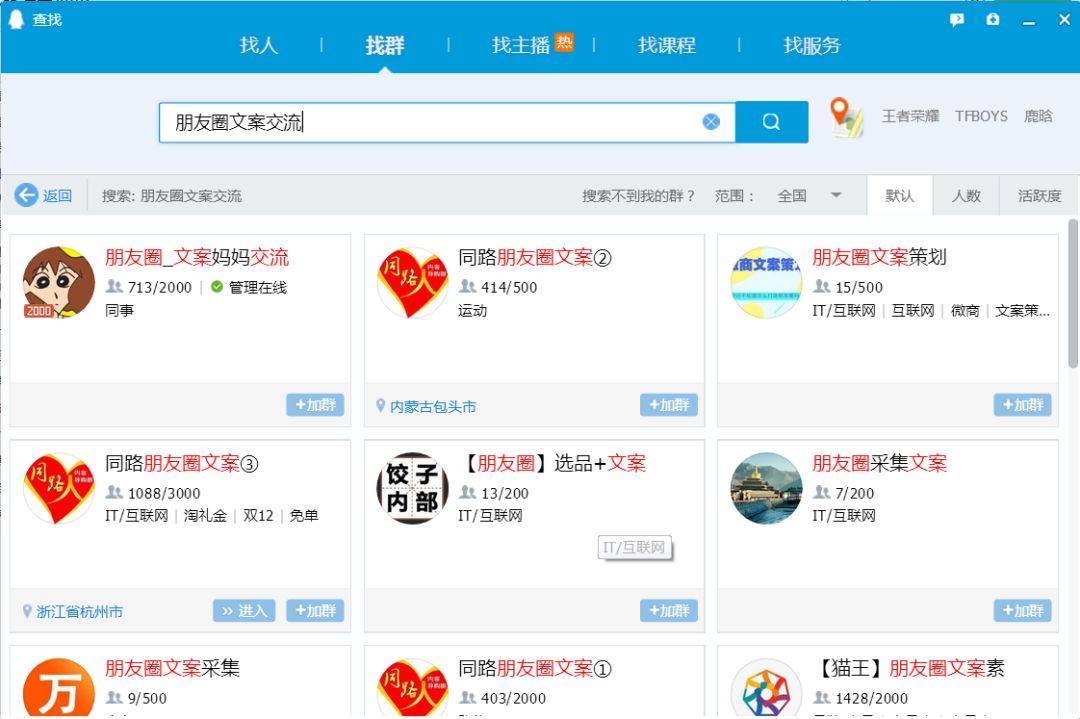Open group title 朋友圈文案采集
This screenshot has height=719, width=1080.
pos(172,668)
